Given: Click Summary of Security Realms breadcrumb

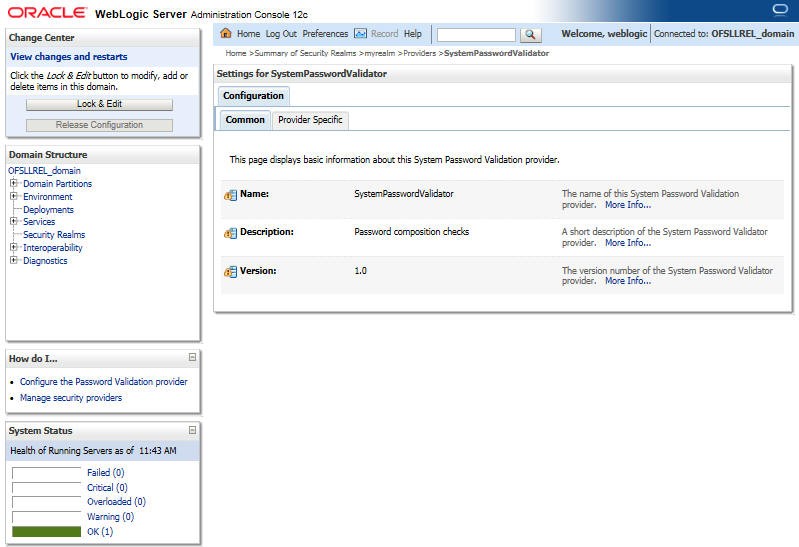Looking at the screenshot, I should 305,53.
